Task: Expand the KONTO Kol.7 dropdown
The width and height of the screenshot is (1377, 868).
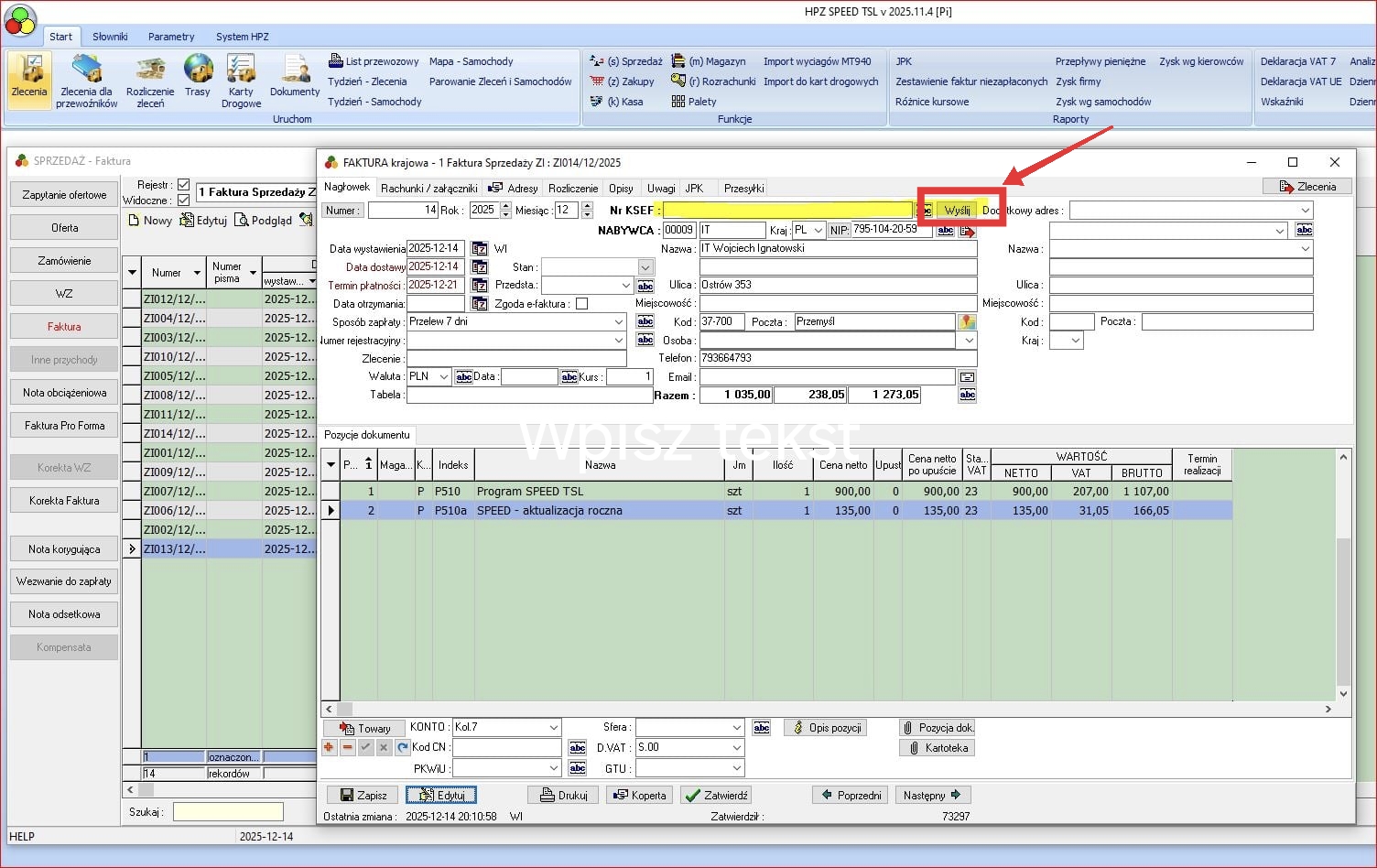Action: 553,727
